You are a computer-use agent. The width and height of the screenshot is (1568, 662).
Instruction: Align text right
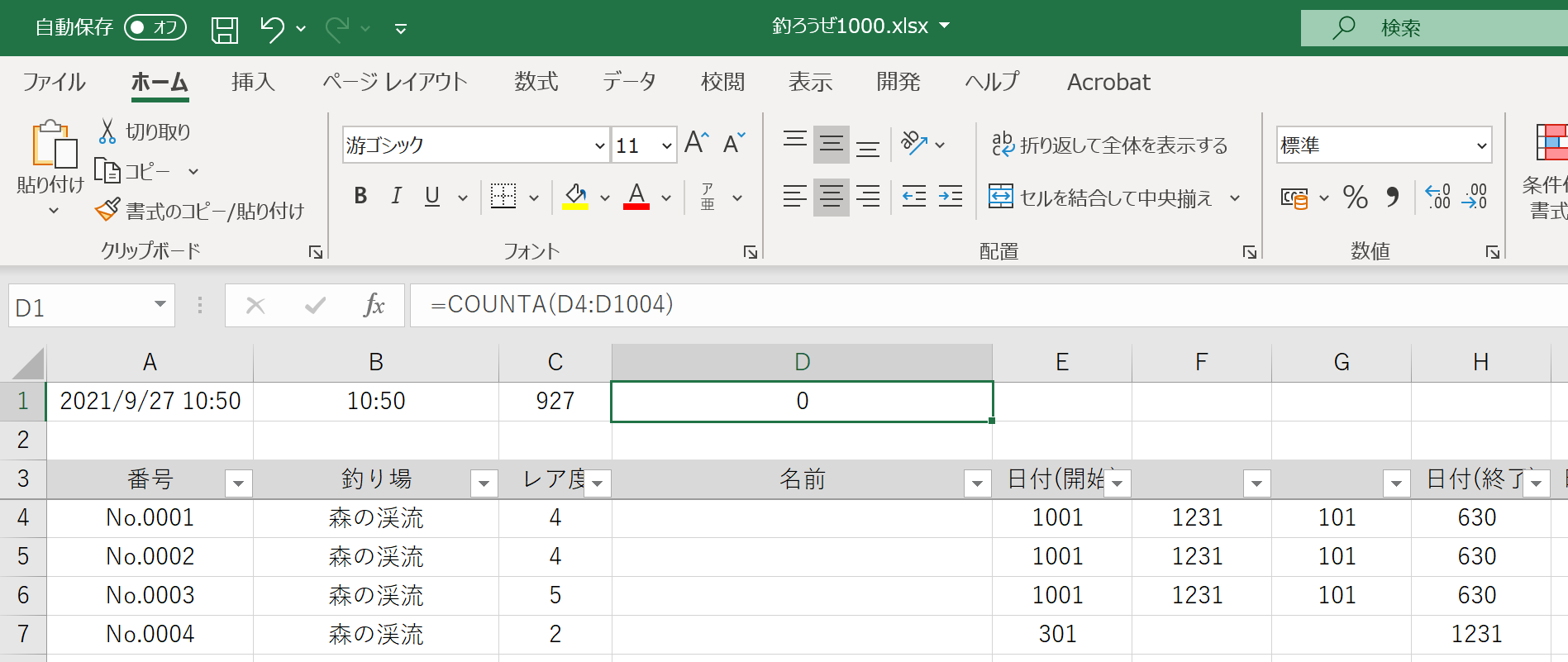(x=868, y=197)
